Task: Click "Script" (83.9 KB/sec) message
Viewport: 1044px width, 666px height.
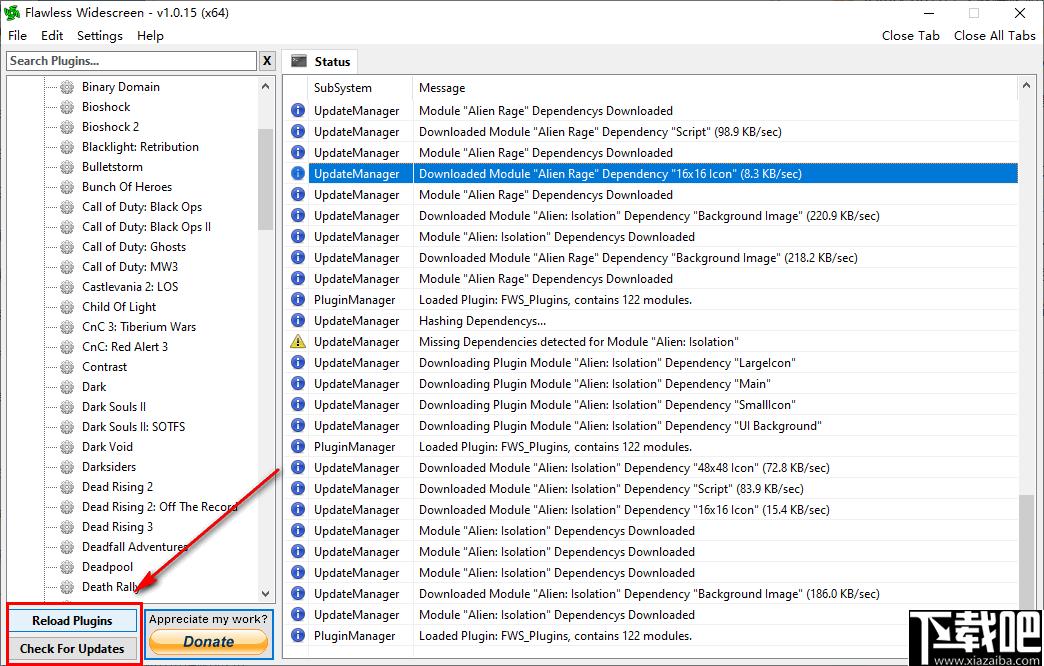Action: (x=611, y=488)
